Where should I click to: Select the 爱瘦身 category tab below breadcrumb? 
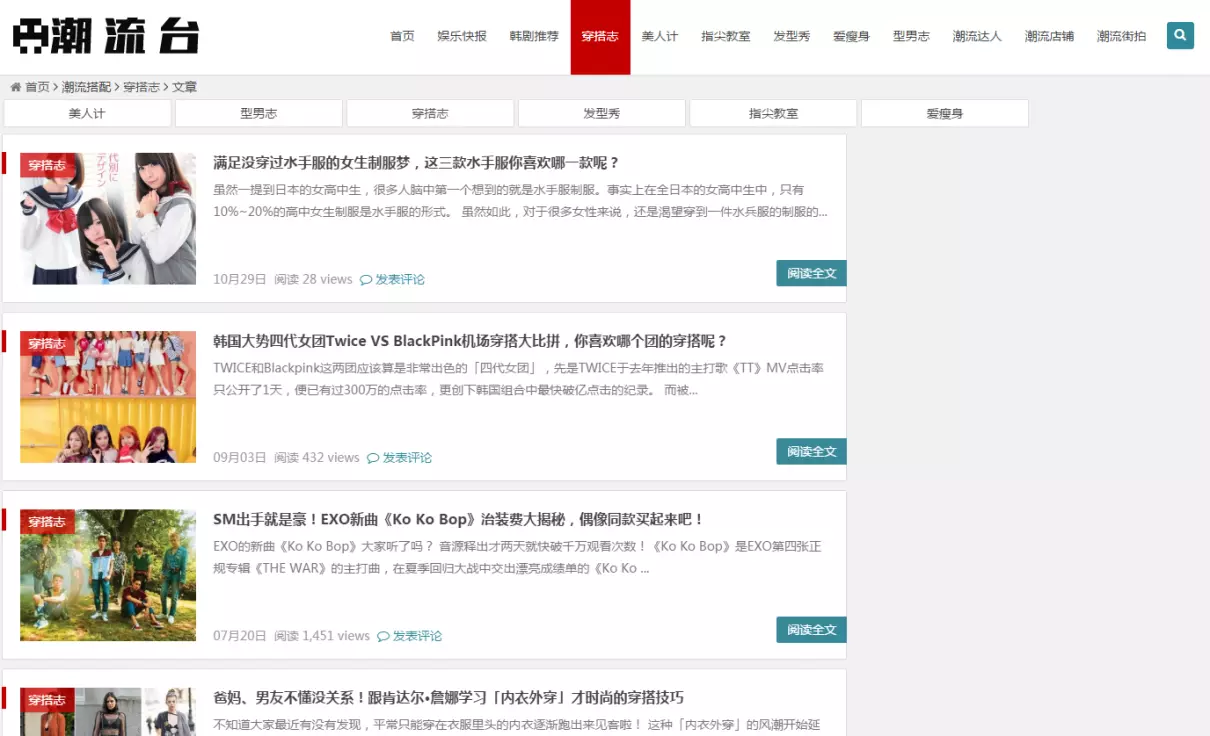(945, 113)
